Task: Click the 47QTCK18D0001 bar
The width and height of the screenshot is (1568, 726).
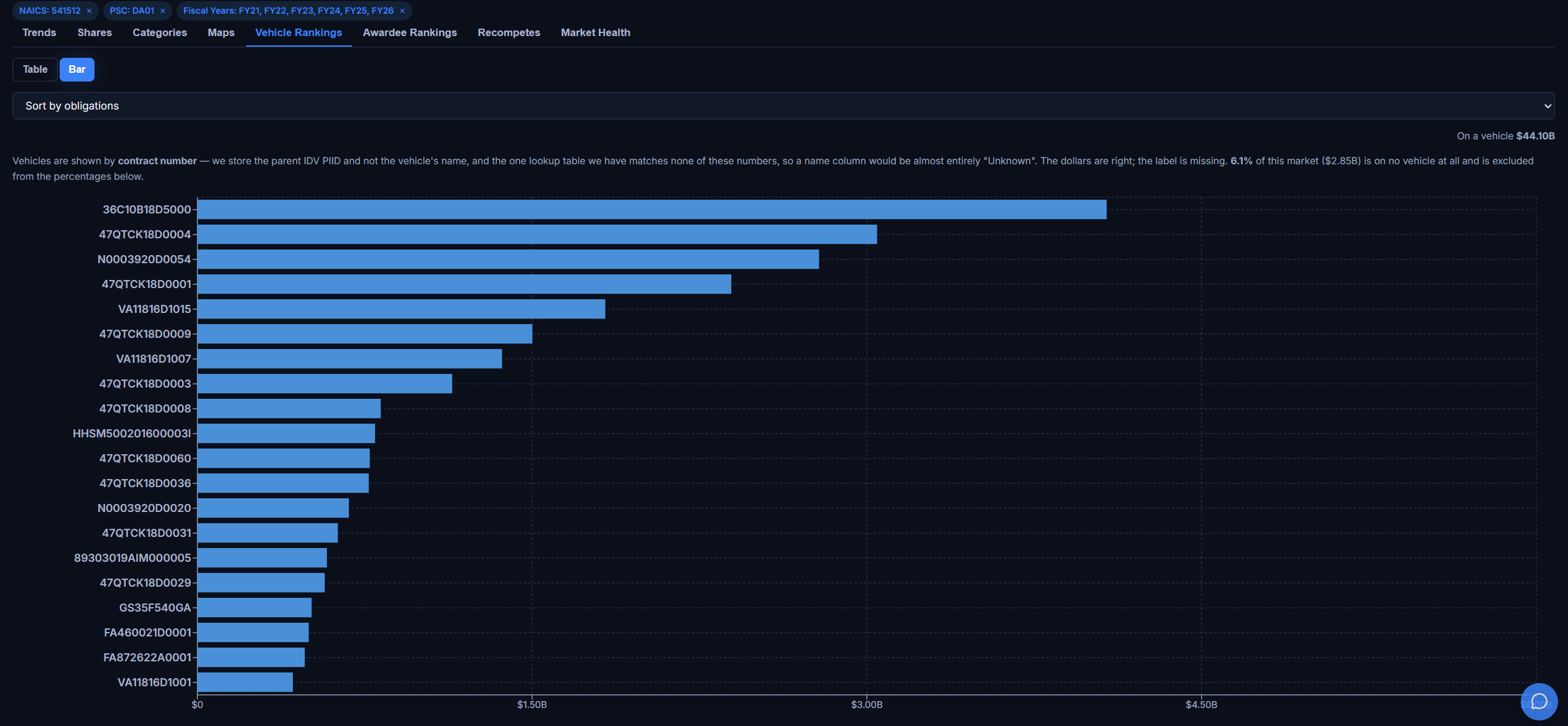Action: point(464,284)
